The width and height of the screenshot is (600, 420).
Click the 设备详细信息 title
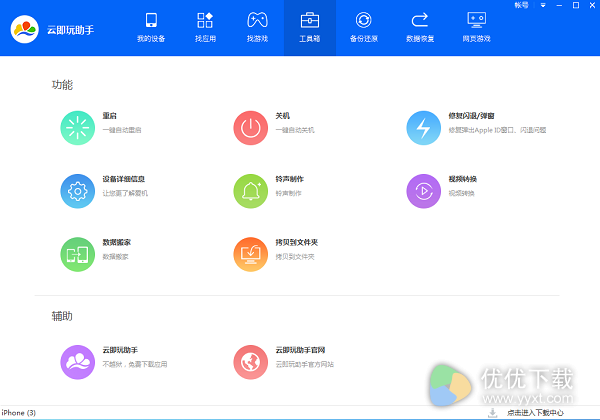124,179
